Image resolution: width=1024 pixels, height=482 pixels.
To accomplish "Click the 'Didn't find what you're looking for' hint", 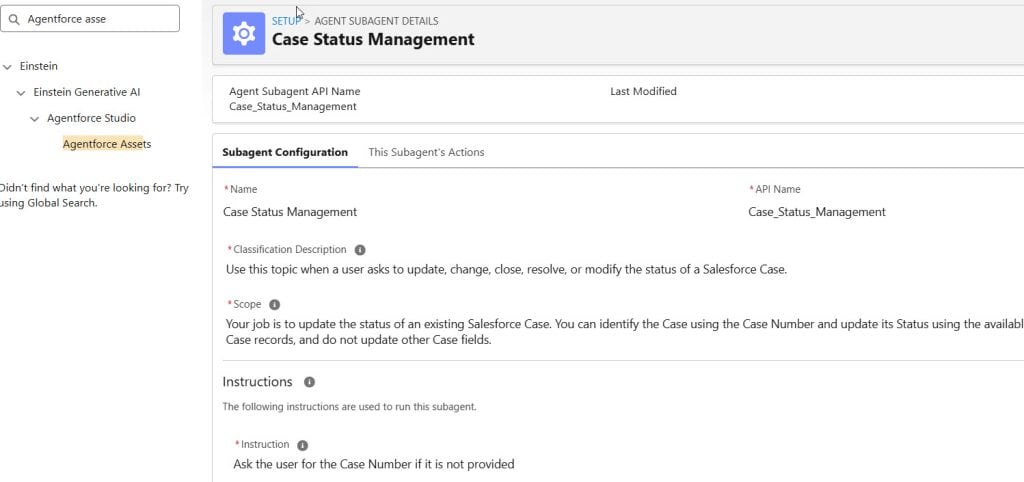I will [94, 195].
